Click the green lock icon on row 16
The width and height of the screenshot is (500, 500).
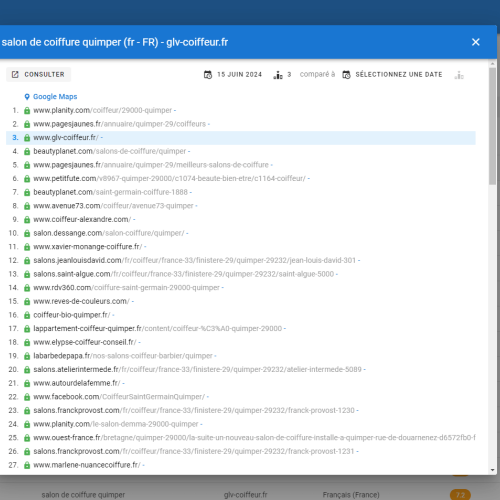click(27, 316)
